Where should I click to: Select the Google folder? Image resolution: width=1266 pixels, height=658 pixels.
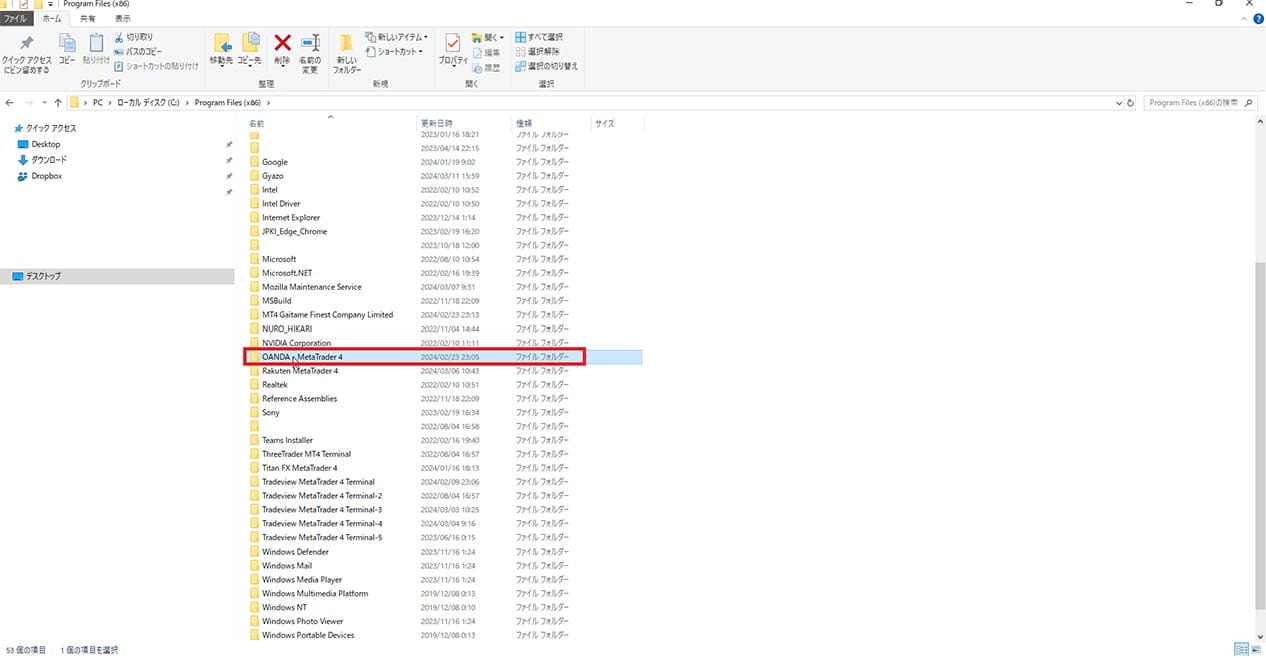click(275, 162)
